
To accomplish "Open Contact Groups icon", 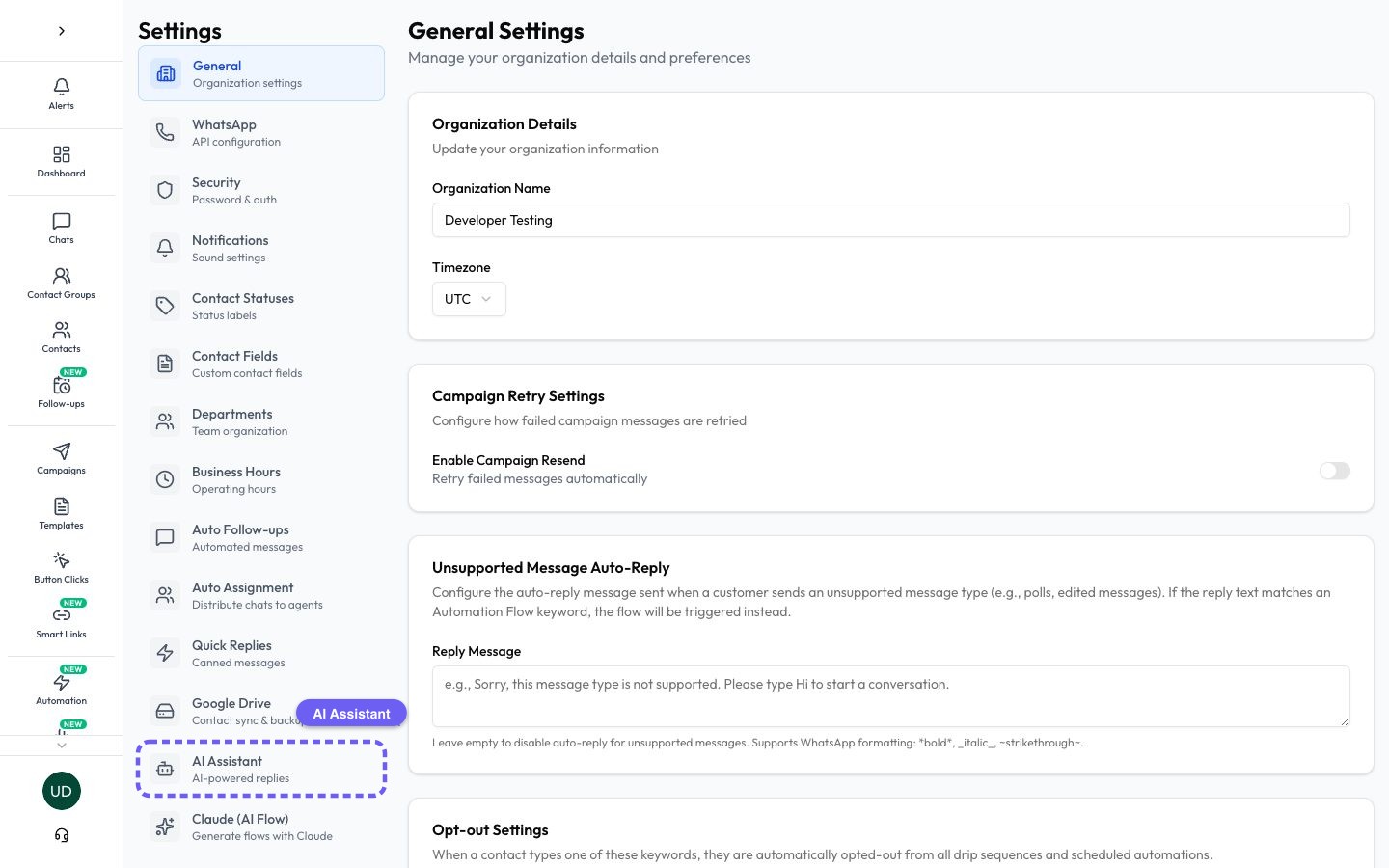I will coord(62,276).
